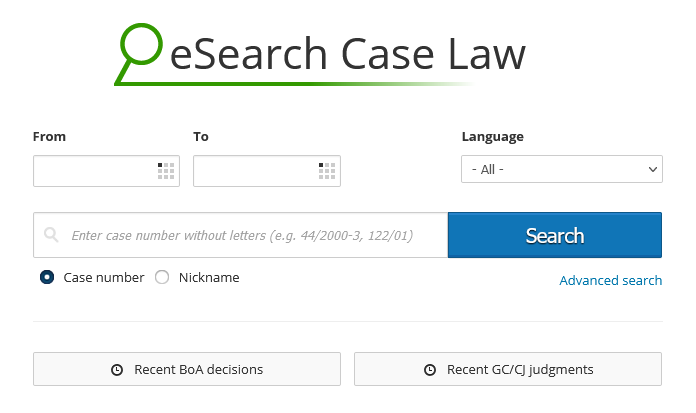Select the Nickname radio button
The image size is (696, 413).
(x=162, y=277)
